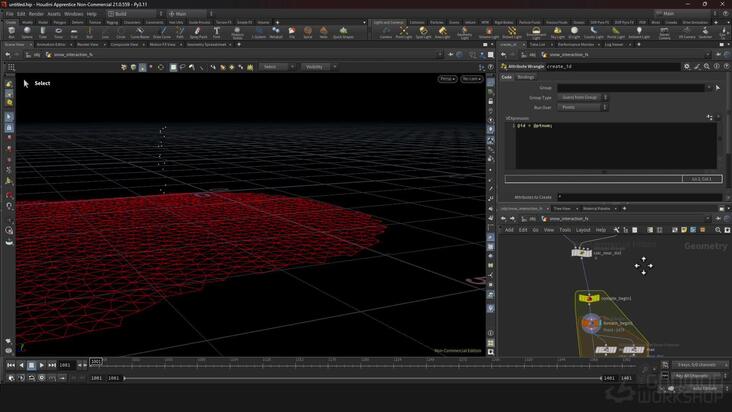Click the Play forward button
732x412 pixels.
[x=42, y=365]
